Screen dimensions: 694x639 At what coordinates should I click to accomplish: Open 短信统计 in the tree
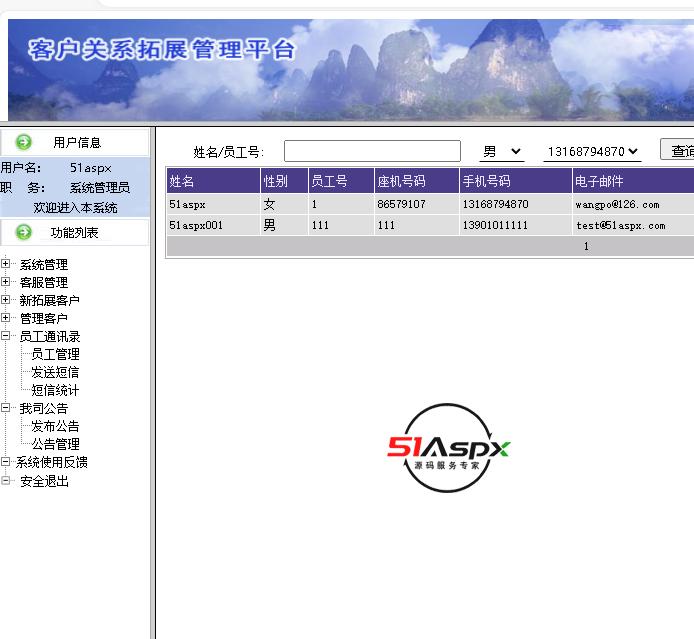55,390
